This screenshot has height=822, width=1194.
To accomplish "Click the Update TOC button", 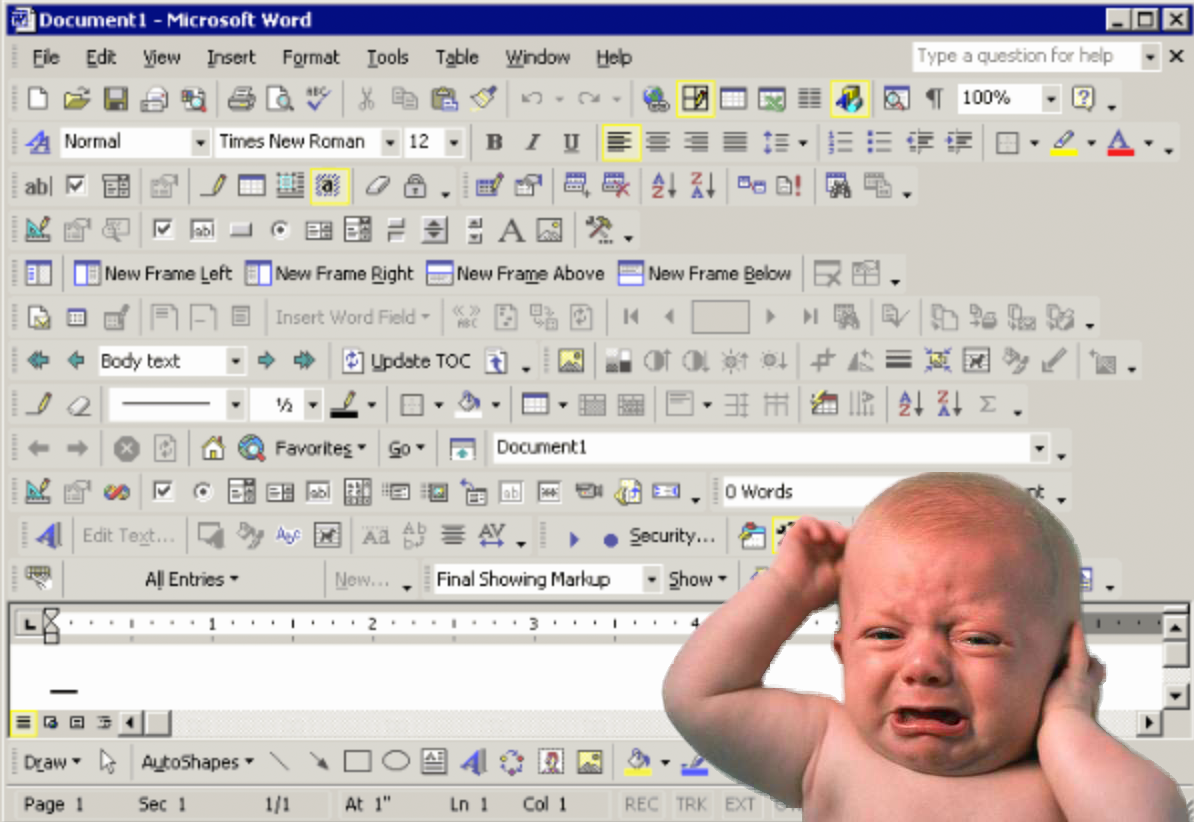I will [x=408, y=361].
